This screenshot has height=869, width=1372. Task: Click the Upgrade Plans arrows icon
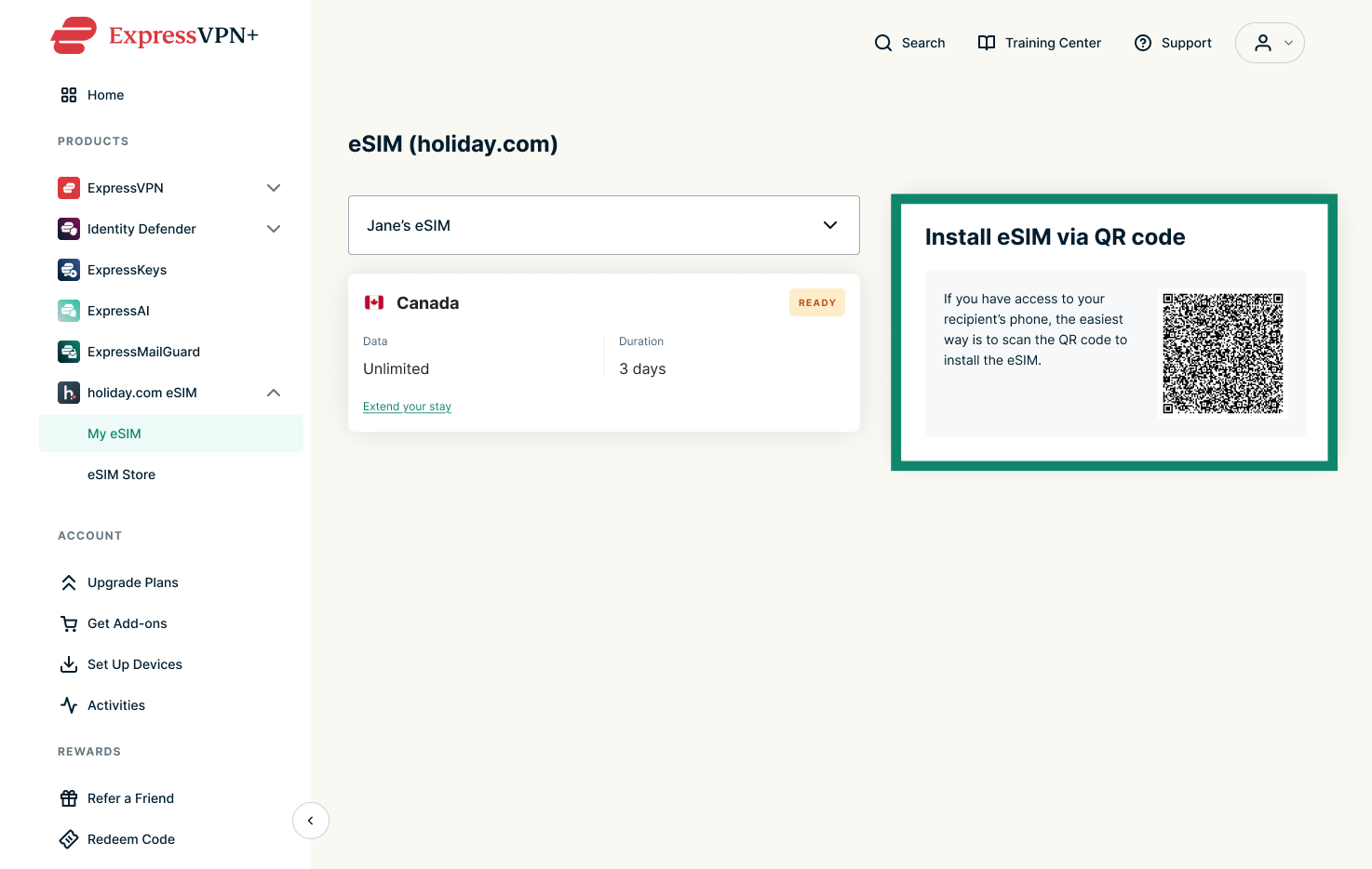pyautogui.click(x=69, y=582)
